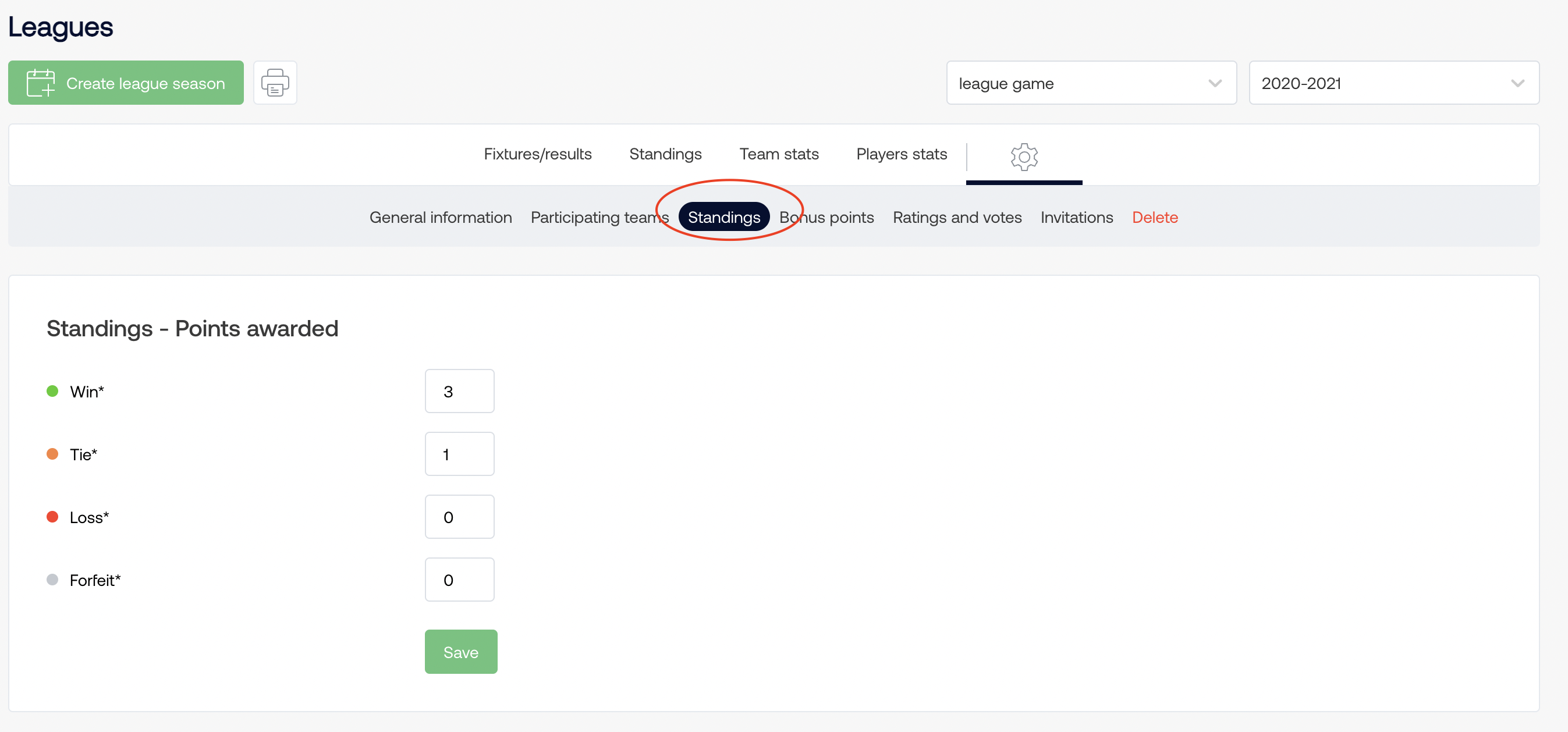Click the red Delete link
This screenshot has width=1568, height=732.
(1155, 217)
